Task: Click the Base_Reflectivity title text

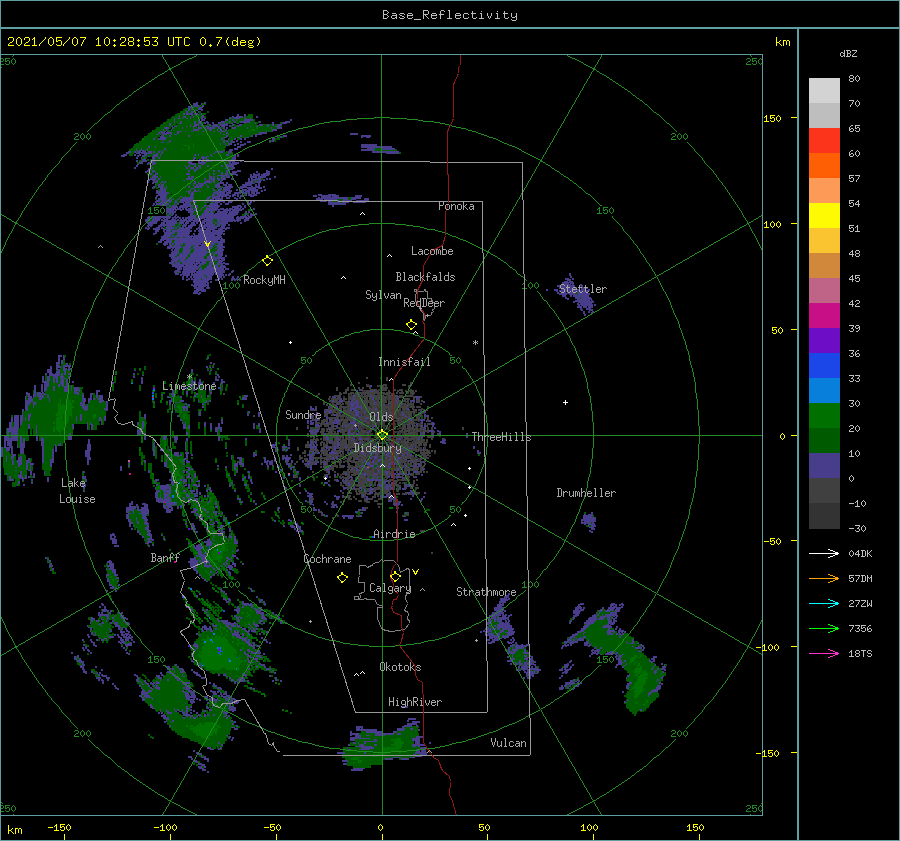Action: point(449,15)
